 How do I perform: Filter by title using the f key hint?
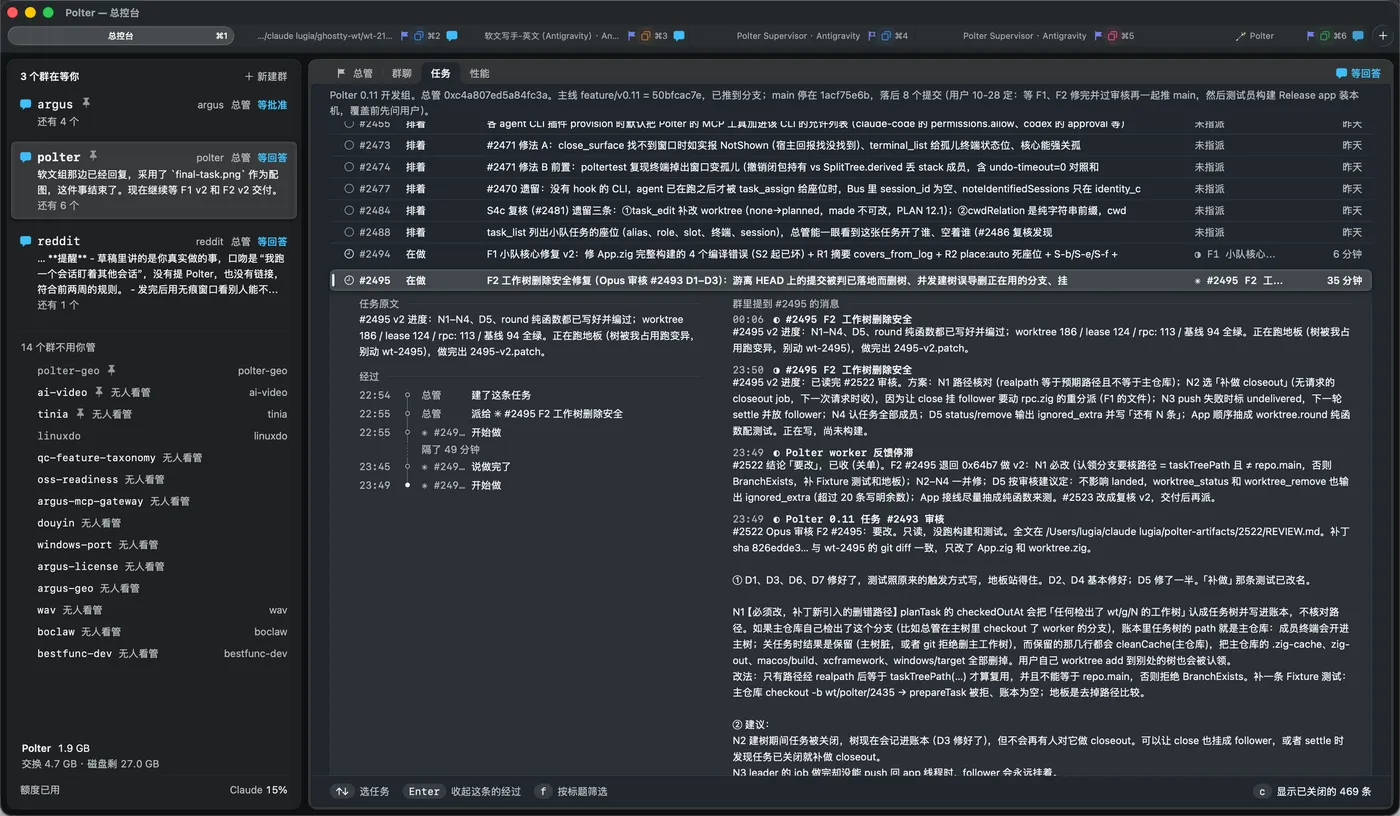click(571, 791)
